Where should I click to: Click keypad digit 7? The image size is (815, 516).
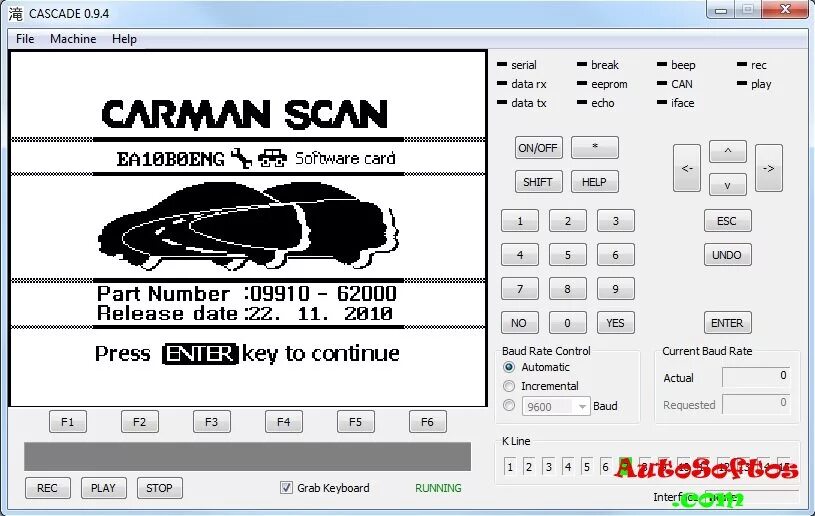520,289
